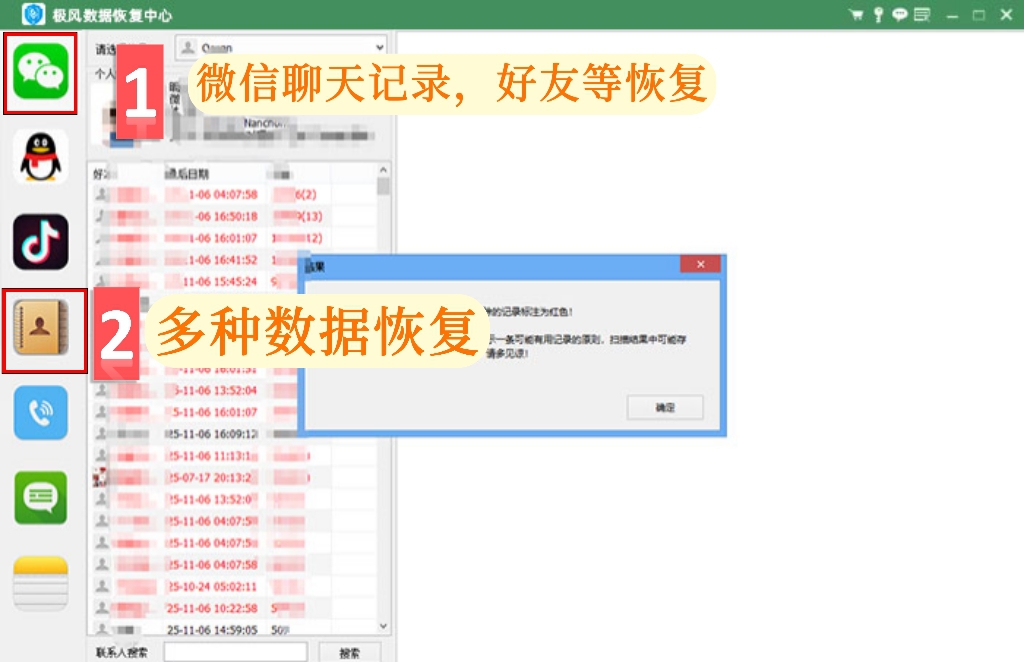The height and width of the screenshot is (662, 1024).
Task: Click the 搜索 search button
Action: click(x=349, y=652)
